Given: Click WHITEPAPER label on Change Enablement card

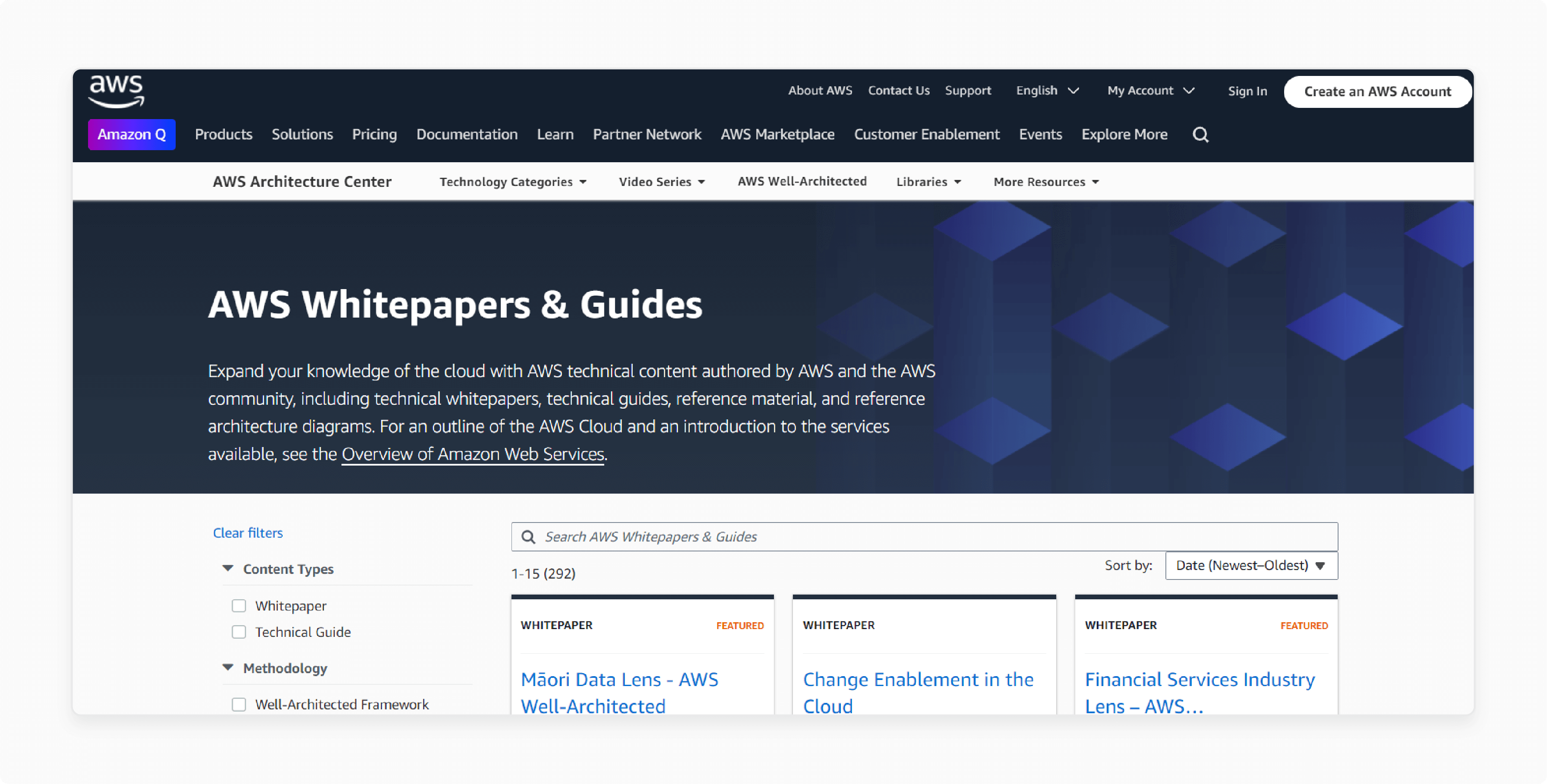Looking at the screenshot, I should 838,626.
